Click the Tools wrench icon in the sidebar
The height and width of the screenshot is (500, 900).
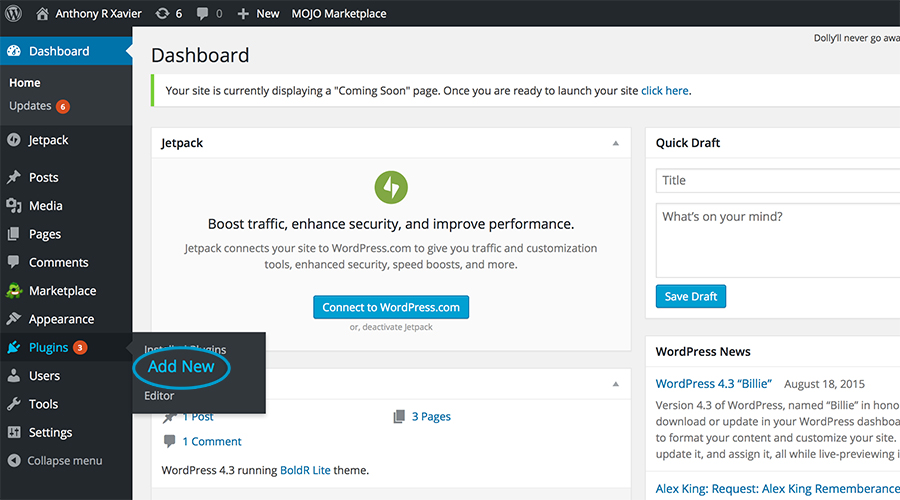[x=14, y=404]
